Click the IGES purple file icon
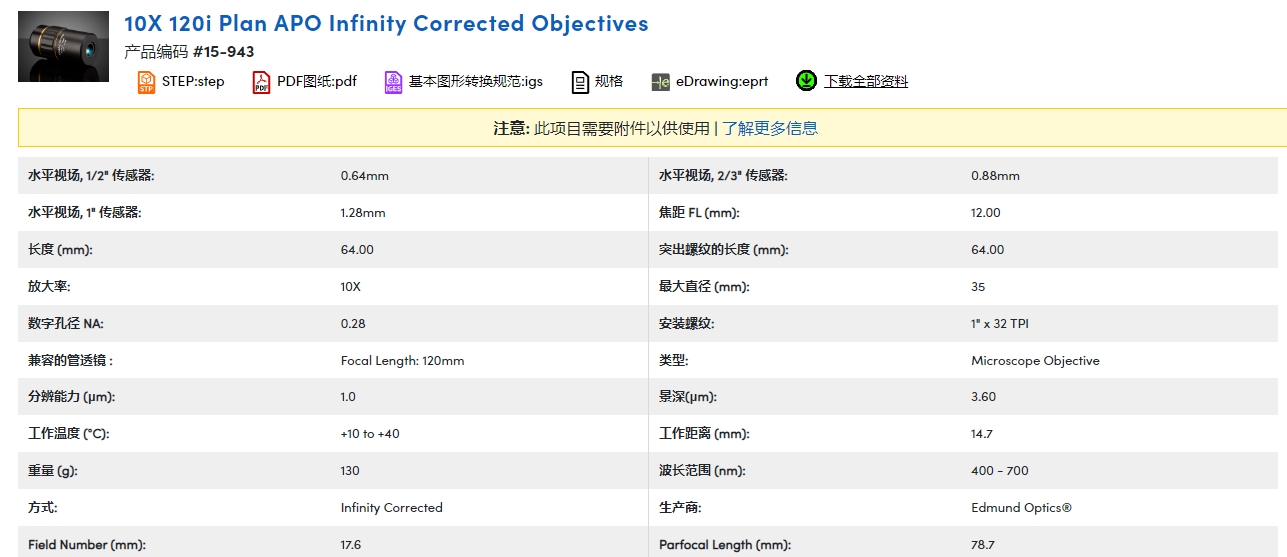 [393, 82]
